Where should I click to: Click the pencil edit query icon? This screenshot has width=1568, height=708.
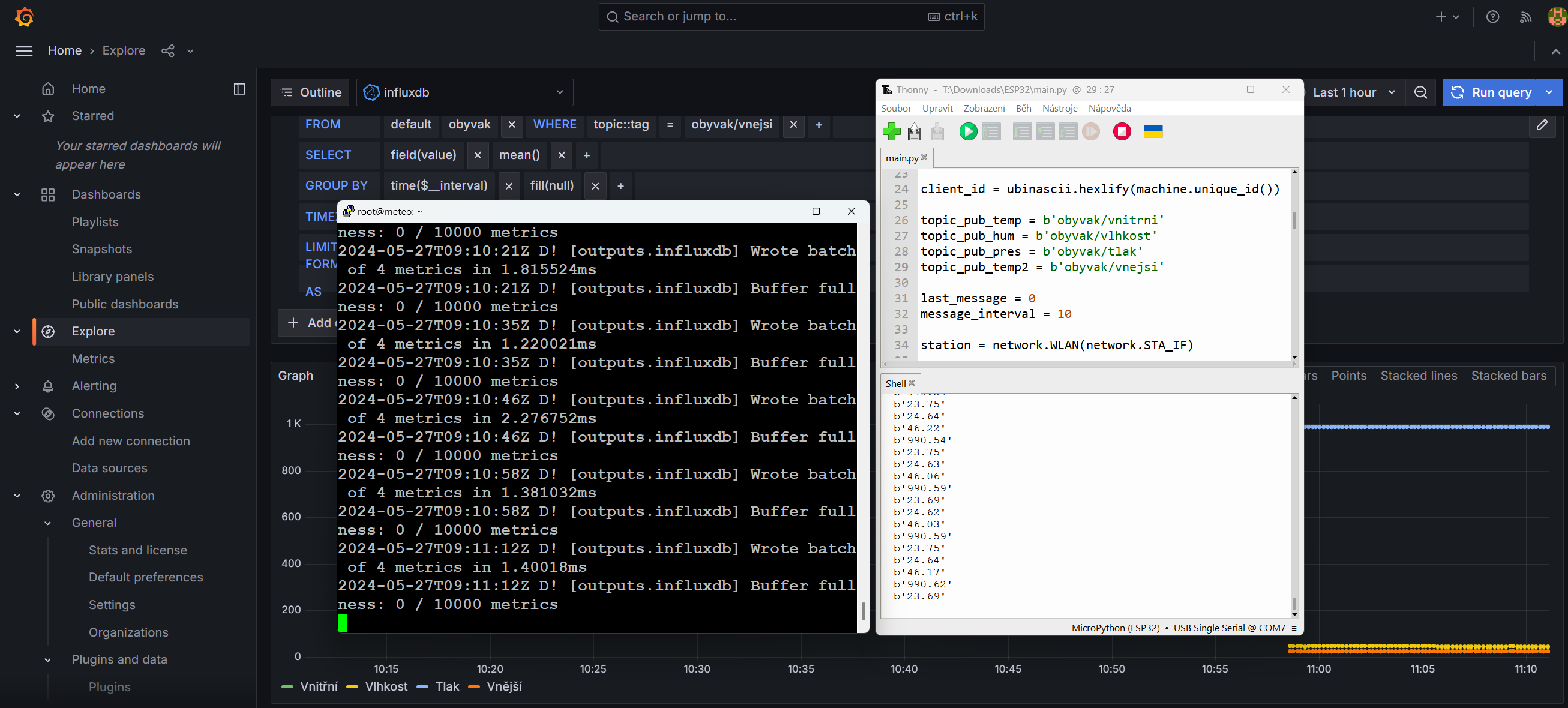1542,125
